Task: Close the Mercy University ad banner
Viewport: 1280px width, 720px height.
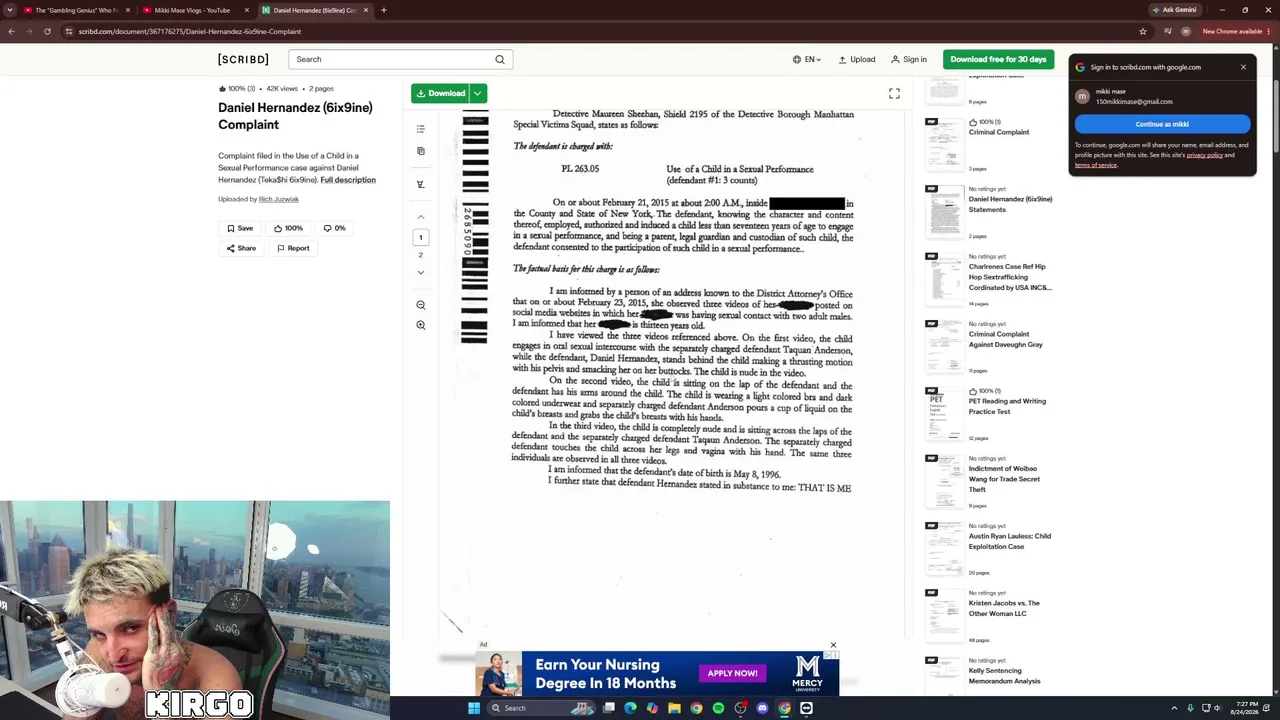Action: point(833,646)
